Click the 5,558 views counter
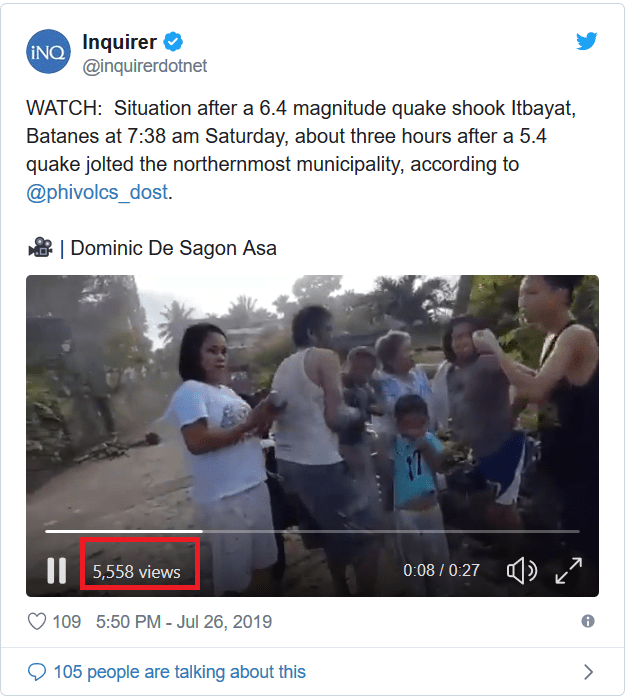The height and width of the screenshot is (696, 630). coord(137,572)
